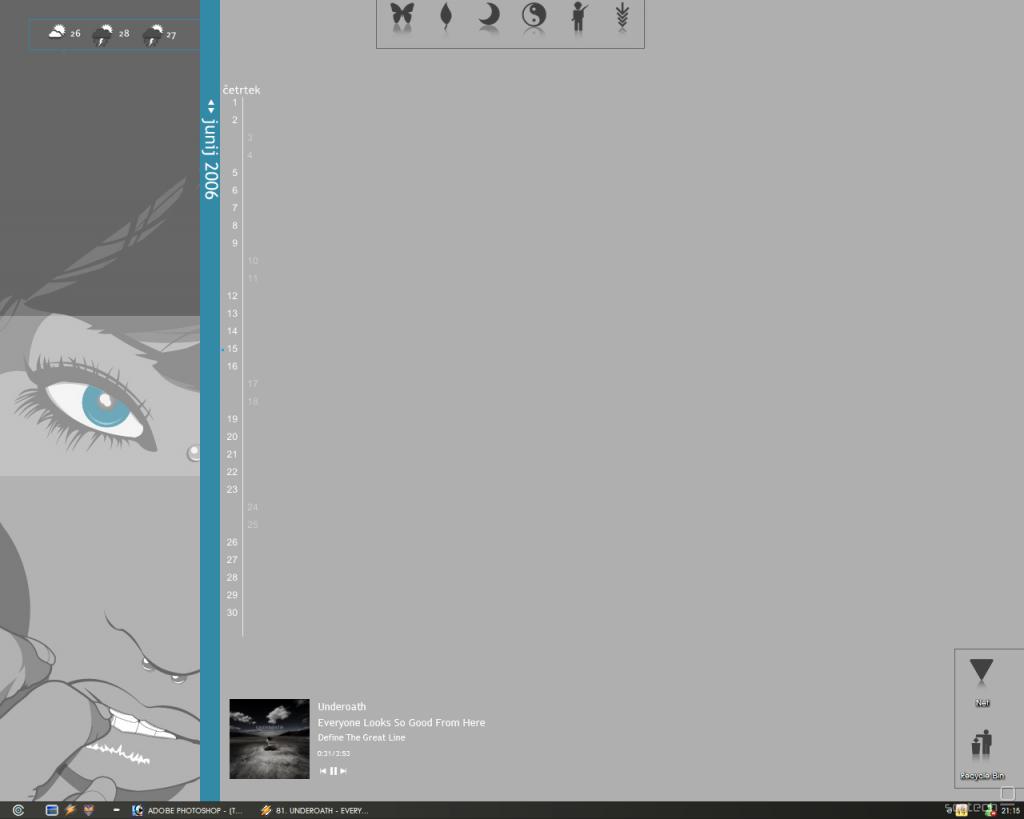Select faded weekend day 17 in the calendar
This screenshot has height=819, width=1024.
tap(253, 384)
